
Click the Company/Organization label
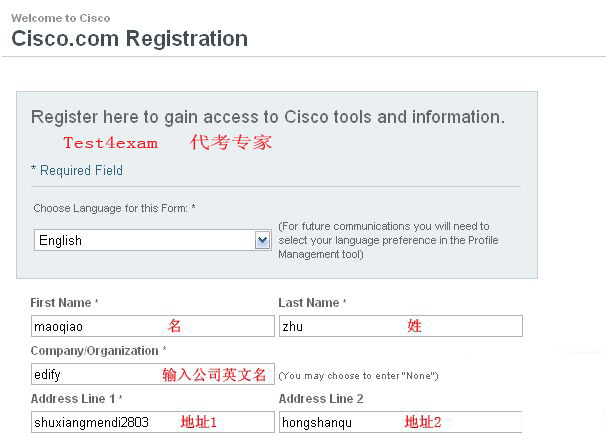tap(98, 351)
